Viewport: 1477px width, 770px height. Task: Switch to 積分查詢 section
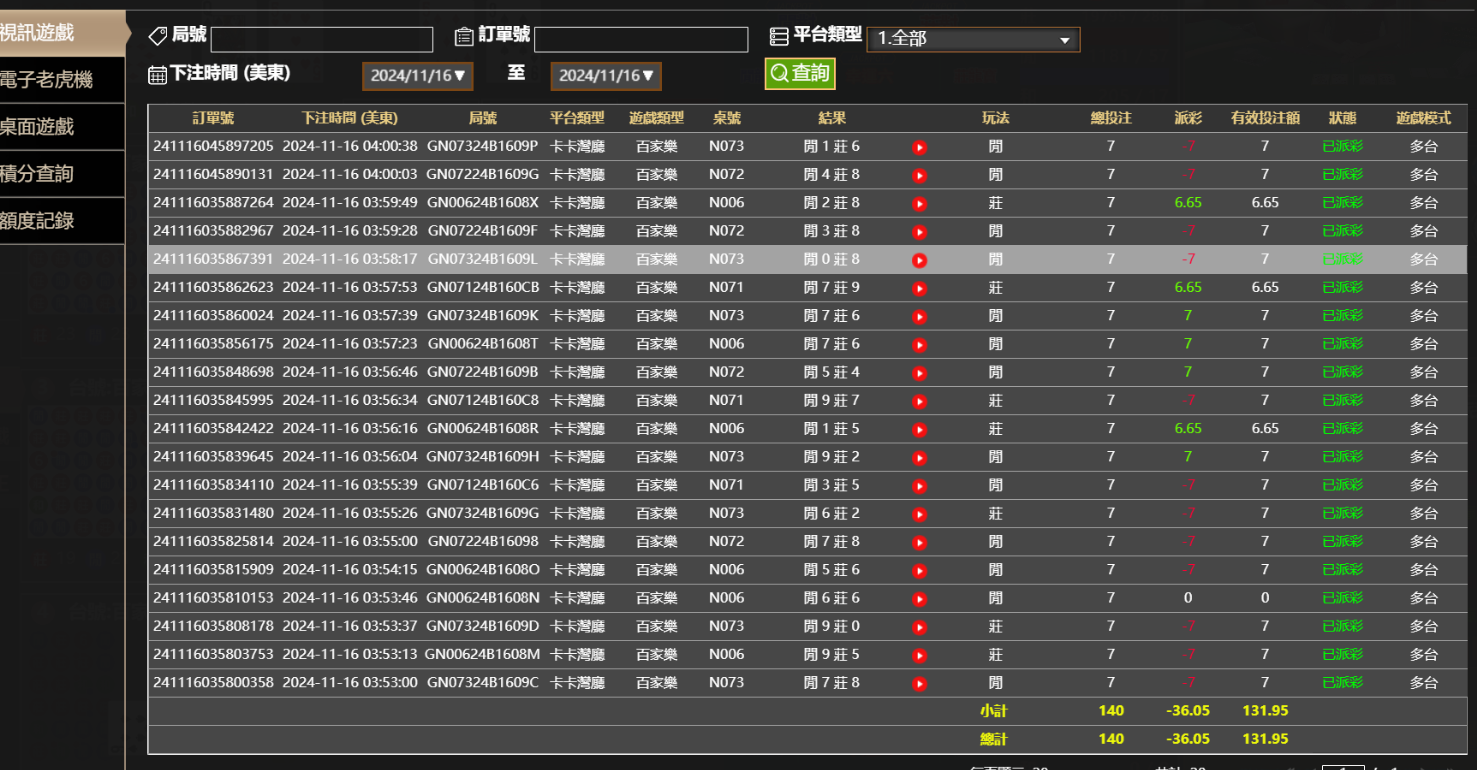coord(58,174)
